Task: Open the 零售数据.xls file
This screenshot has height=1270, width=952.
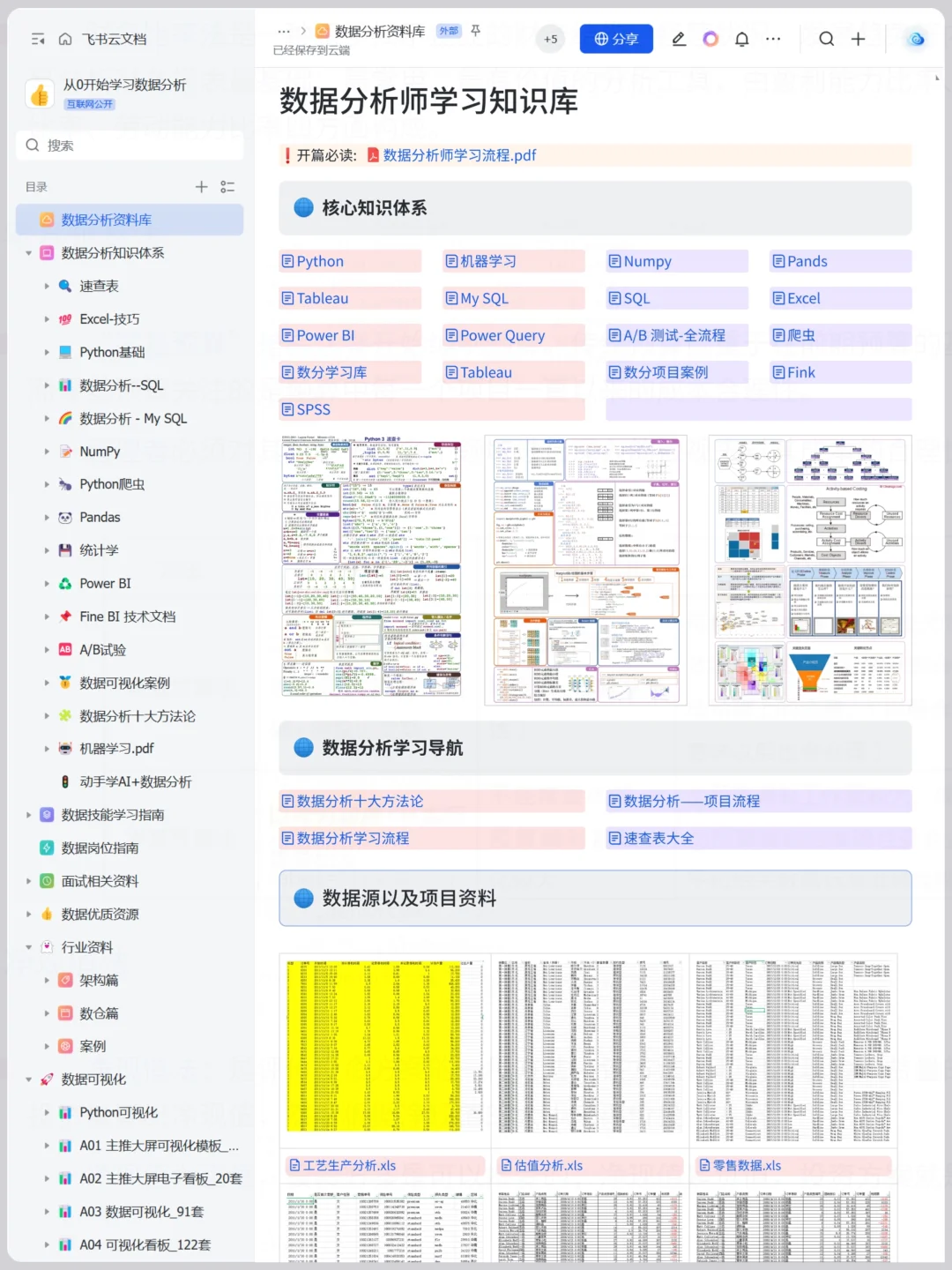Action: pos(747,1165)
